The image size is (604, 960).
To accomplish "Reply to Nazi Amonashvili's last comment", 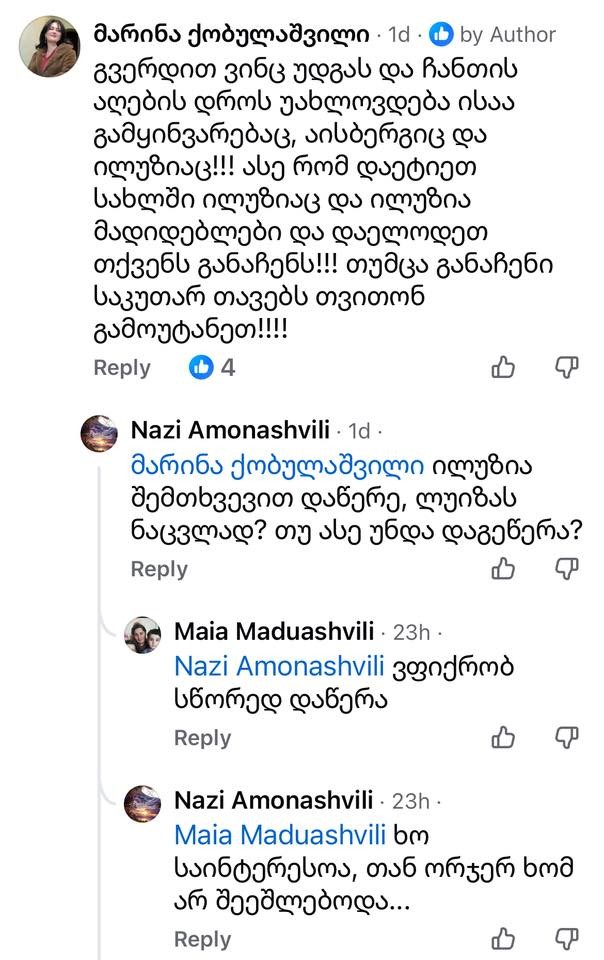I will pos(202,940).
